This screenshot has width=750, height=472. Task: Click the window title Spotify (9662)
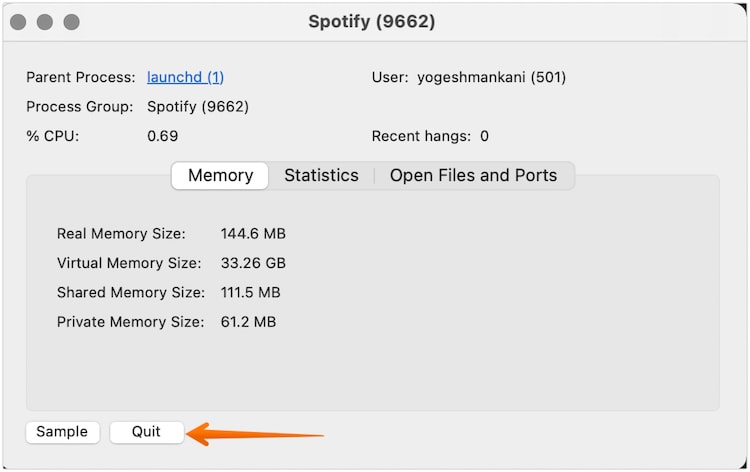click(372, 22)
